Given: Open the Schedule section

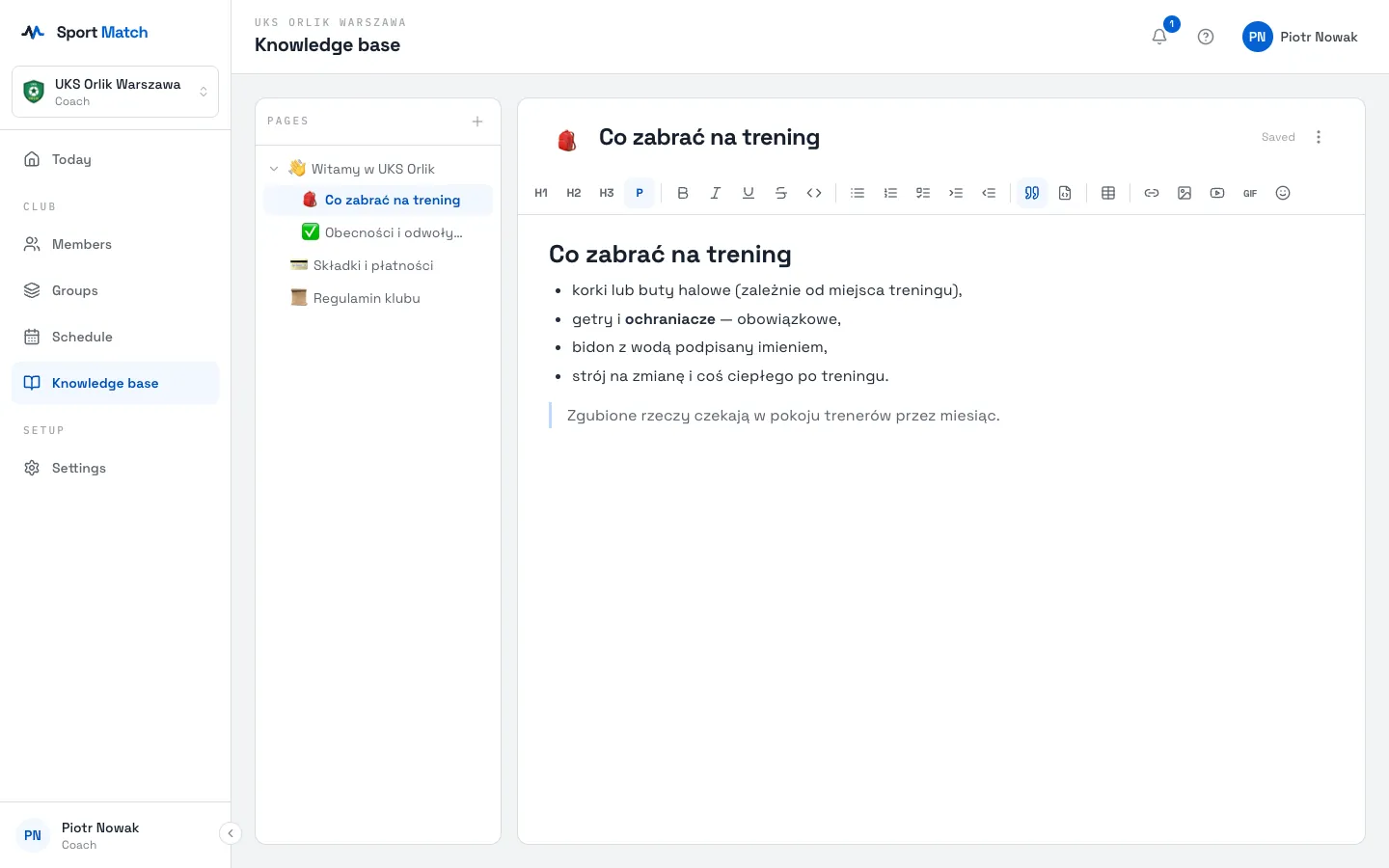Looking at the screenshot, I should click(116, 337).
